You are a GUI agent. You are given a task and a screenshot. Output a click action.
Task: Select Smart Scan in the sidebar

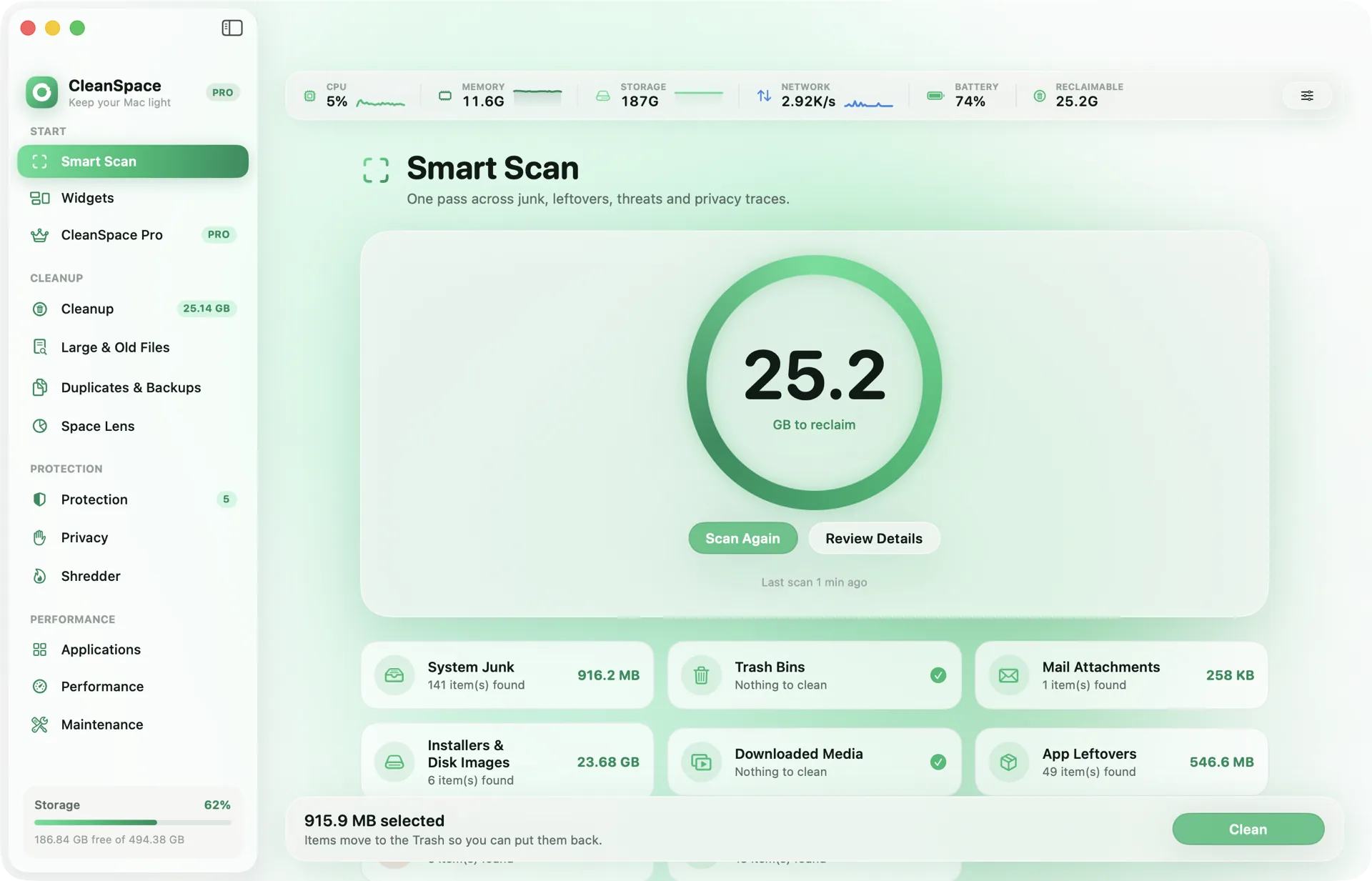[x=133, y=161]
